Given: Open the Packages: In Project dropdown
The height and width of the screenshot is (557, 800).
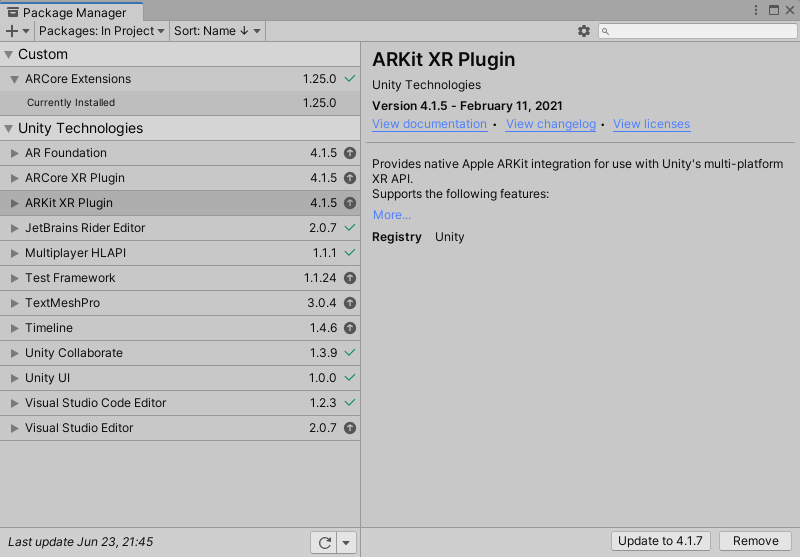Looking at the screenshot, I should [x=102, y=31].
